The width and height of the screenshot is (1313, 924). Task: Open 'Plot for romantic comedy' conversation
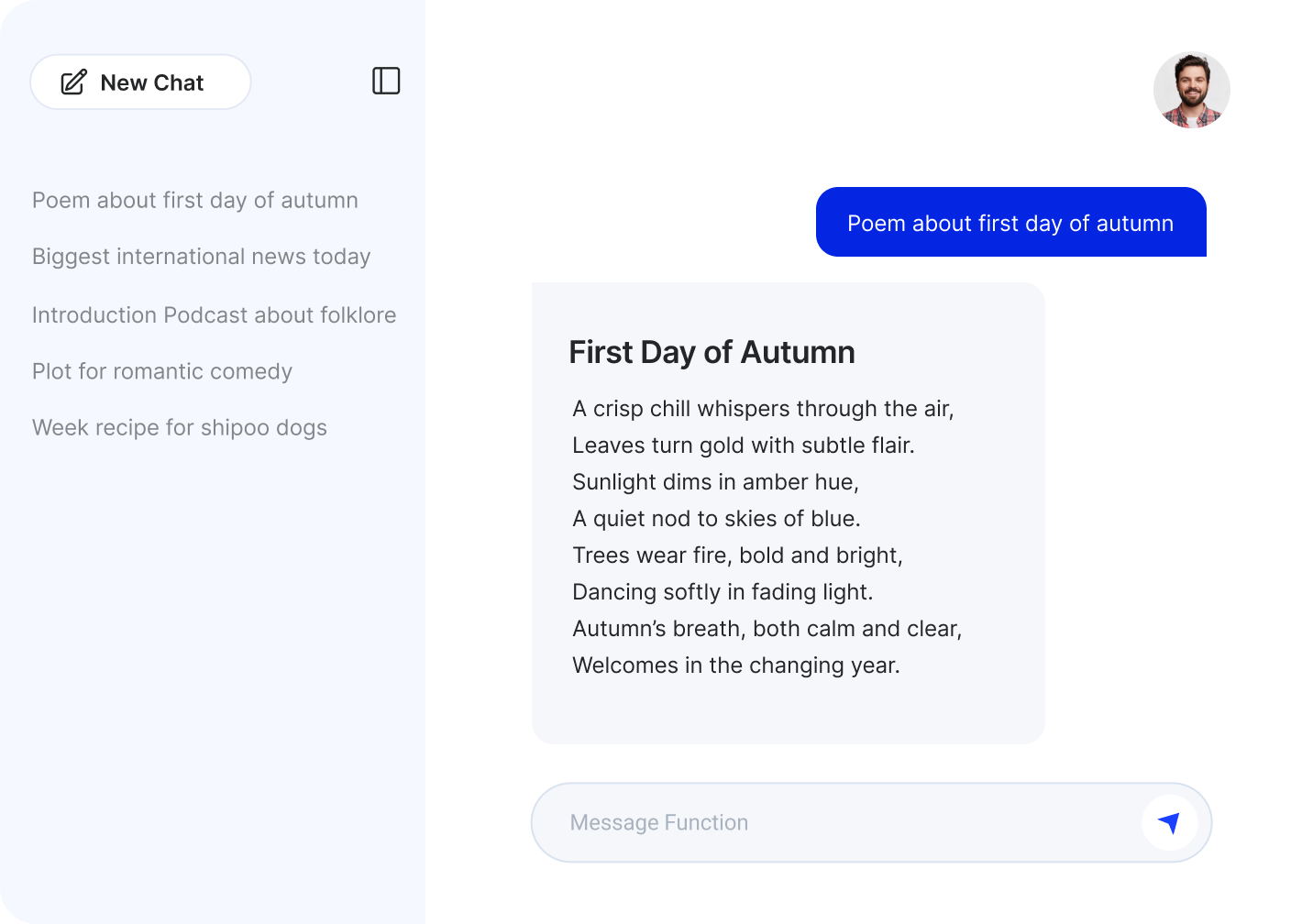[162, 371]
